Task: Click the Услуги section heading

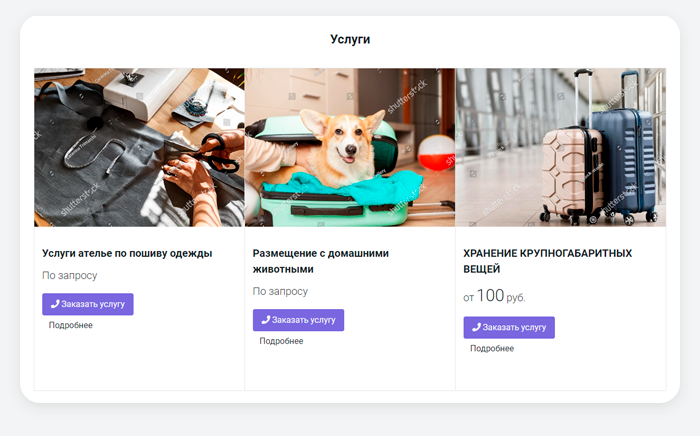Action: point(350,39)
